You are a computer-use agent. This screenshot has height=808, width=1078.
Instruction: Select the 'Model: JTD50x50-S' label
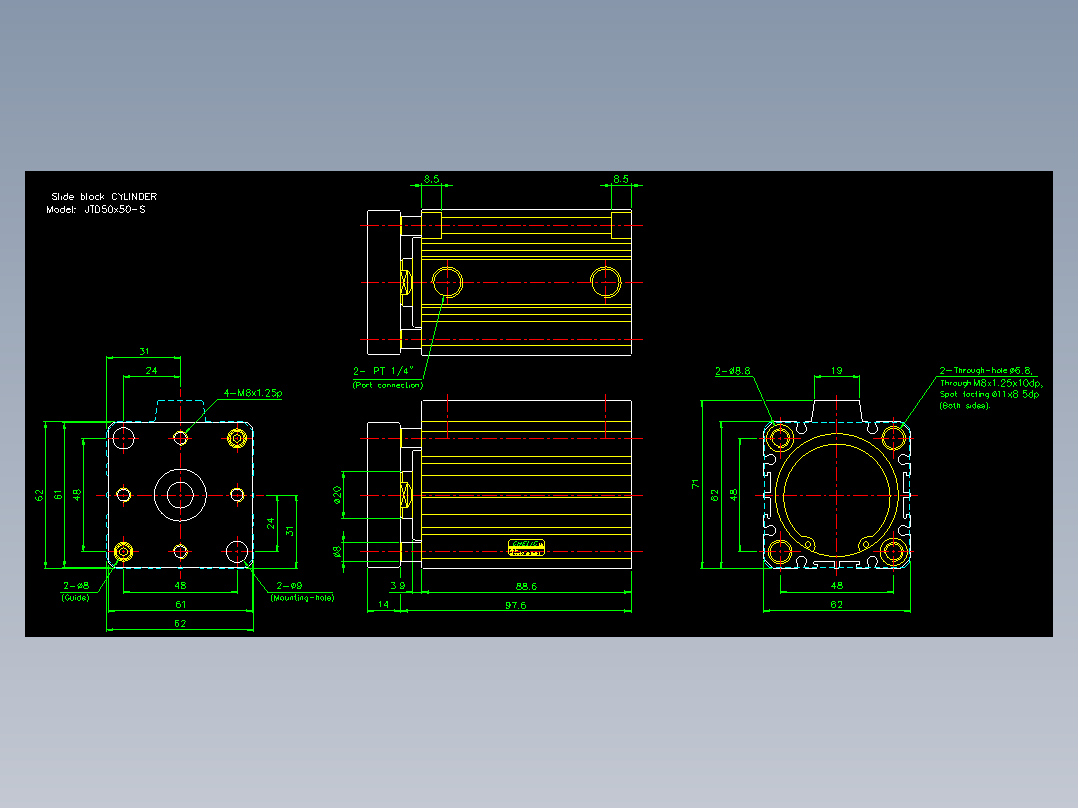tap(96, 210)
